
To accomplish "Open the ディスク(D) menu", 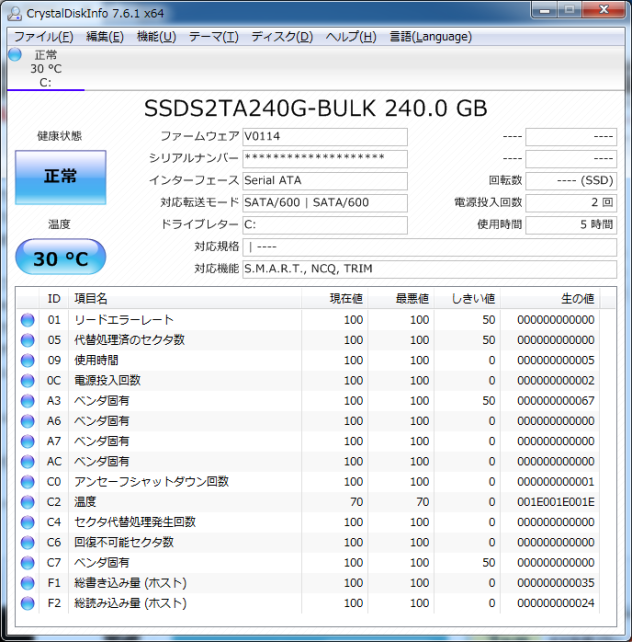I will pyautogui.click(x=282, y=37).
